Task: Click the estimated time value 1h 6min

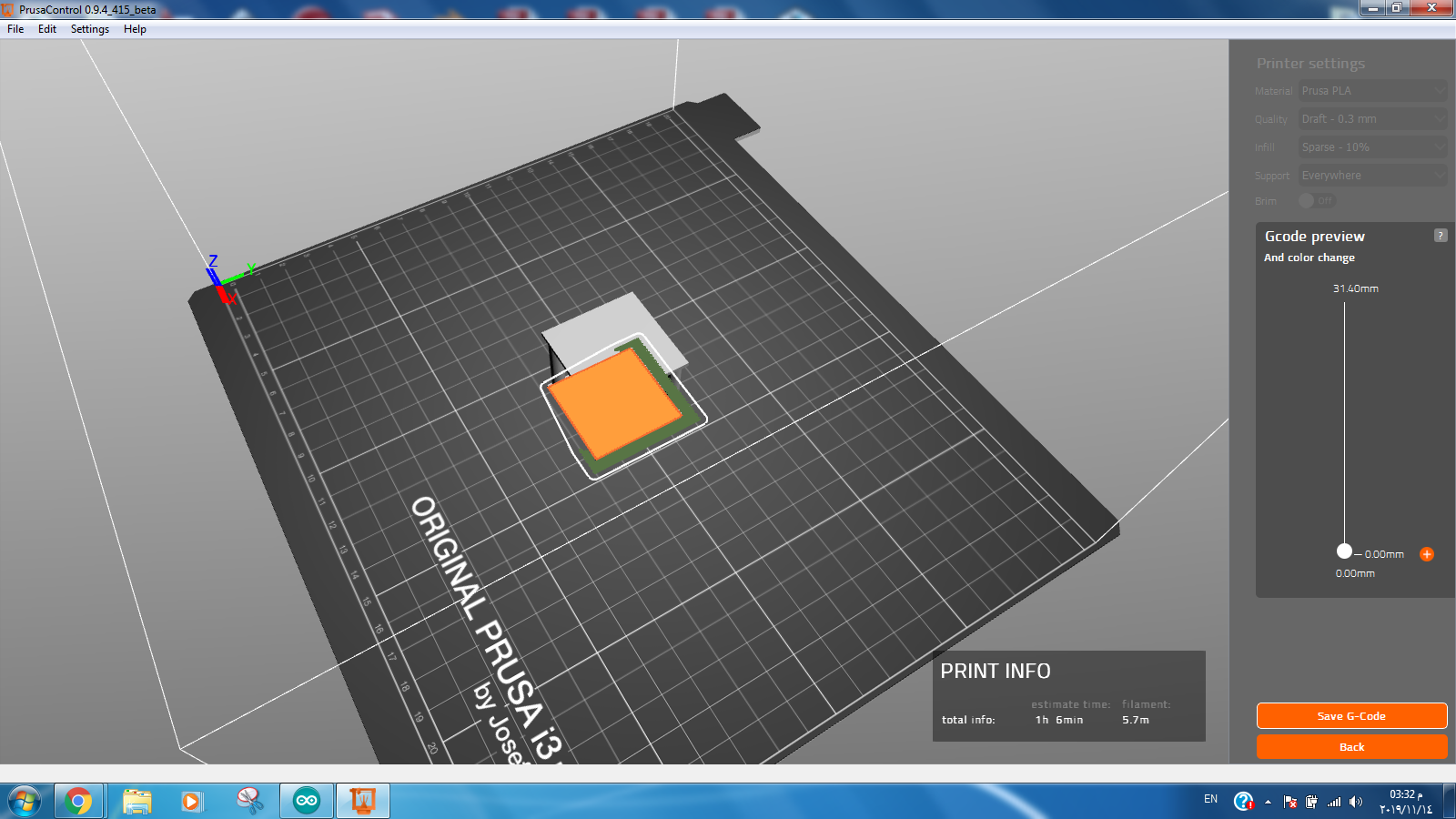Action: [1059, 720]
